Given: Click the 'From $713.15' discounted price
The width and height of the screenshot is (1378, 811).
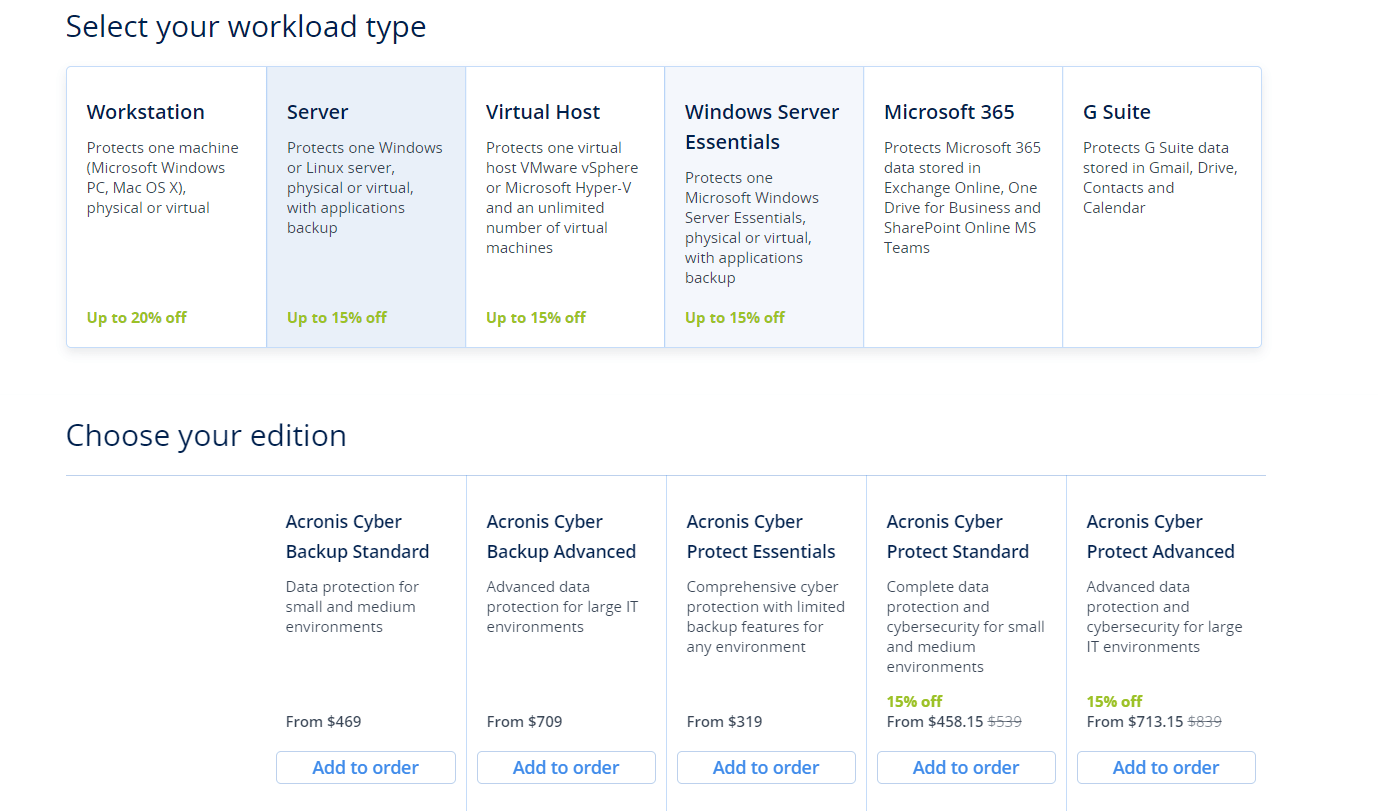Looking at the screenshot, I should tap(1135, 722).
